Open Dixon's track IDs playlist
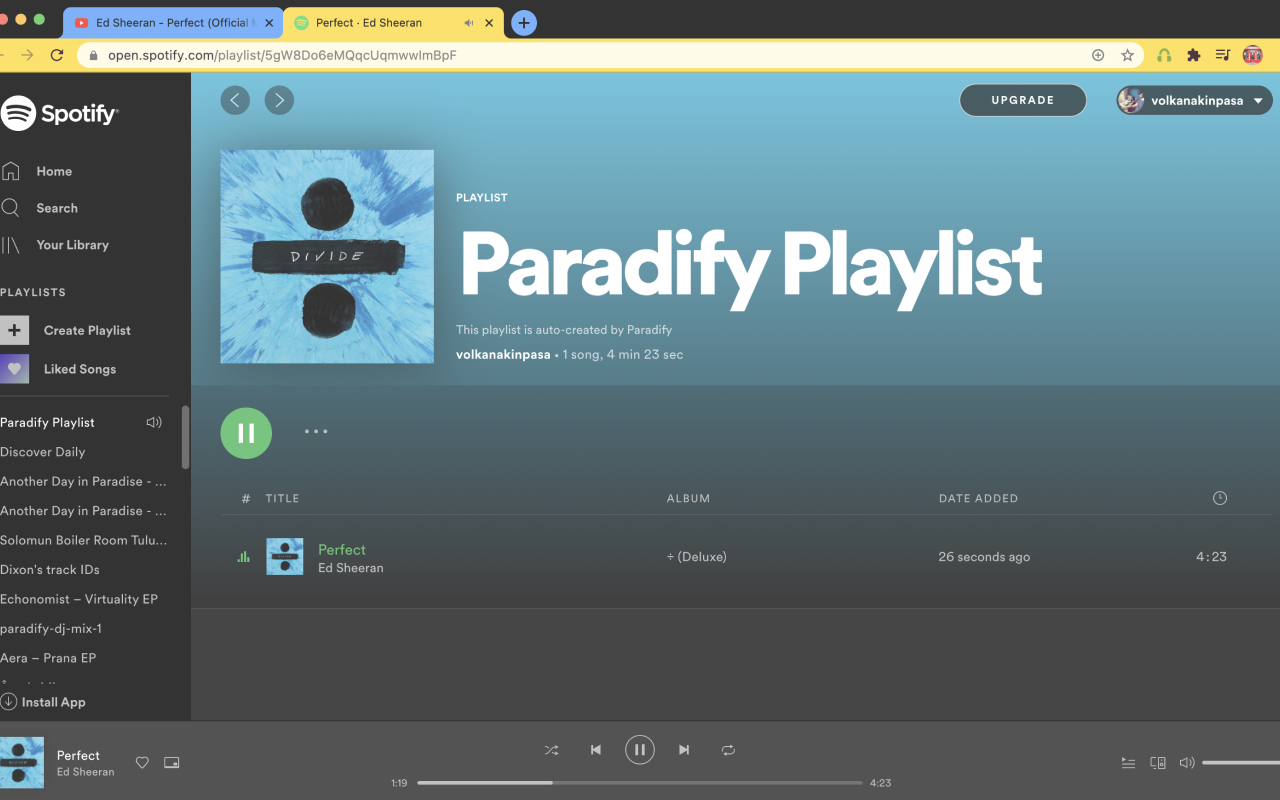The width and height of the screenshot is (1280, 800). pyautogui.click(x=50, y=570)
